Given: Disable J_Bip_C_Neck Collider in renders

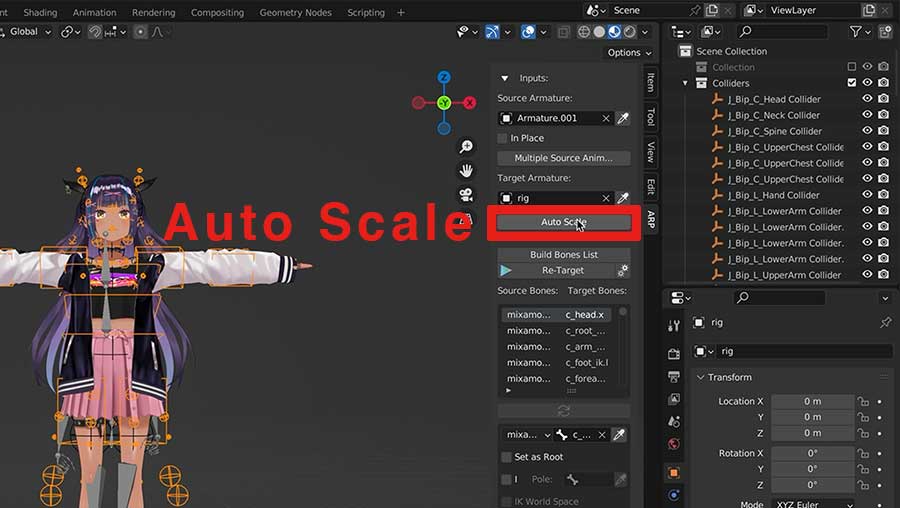Looking at the screenshot, I should click(x=883, y=115).
